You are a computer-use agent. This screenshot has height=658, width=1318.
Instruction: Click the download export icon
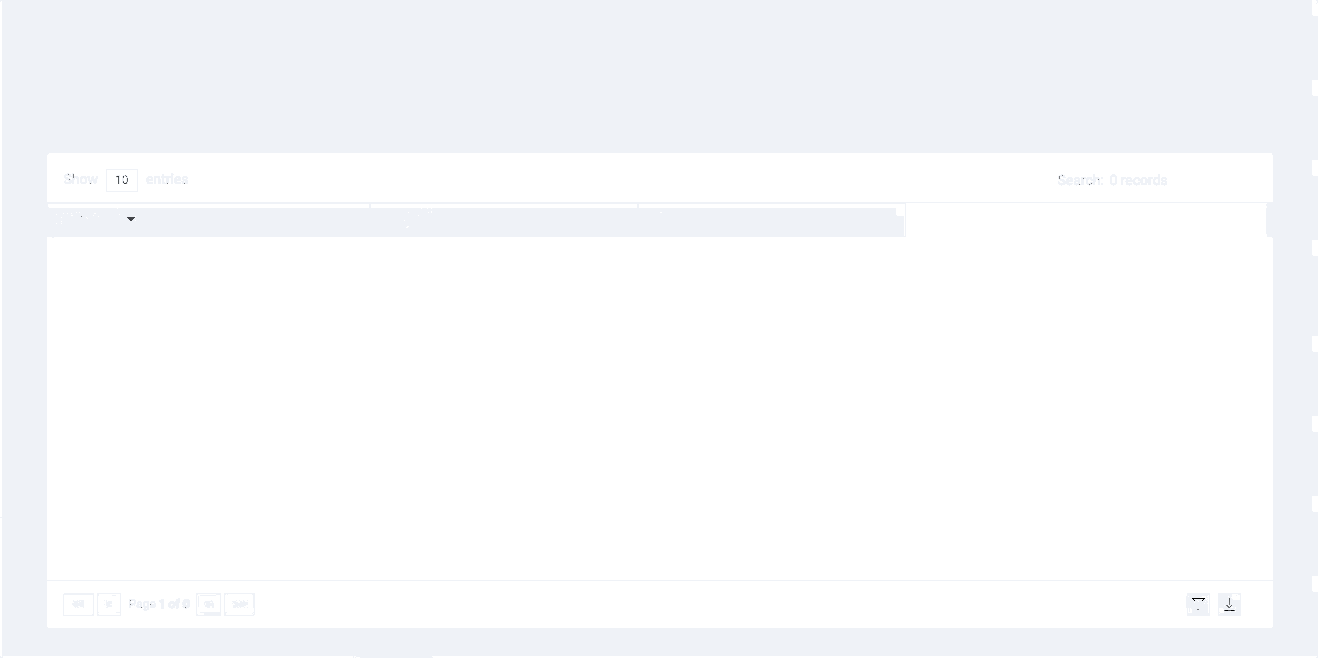click(1230, 604)
